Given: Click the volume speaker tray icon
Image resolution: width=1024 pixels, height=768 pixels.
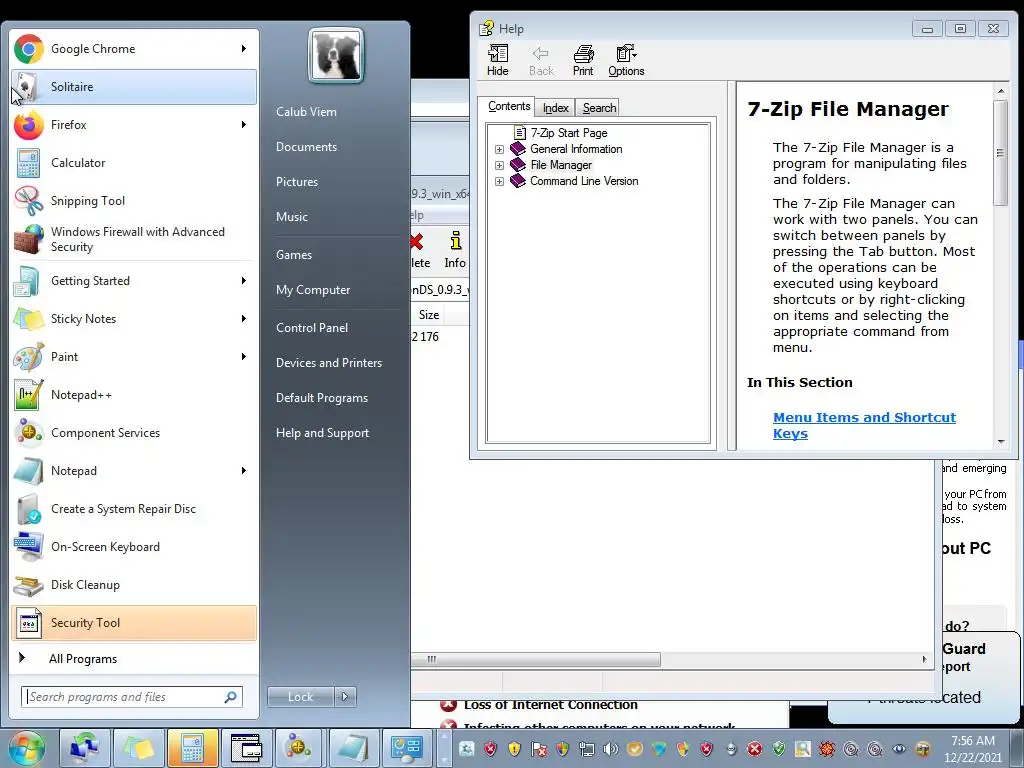Looking at the screenshot, I should [611, 749].
